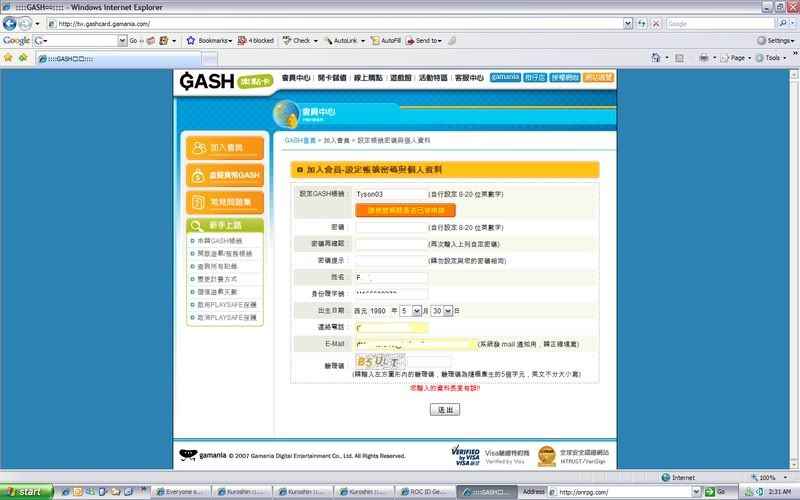The image size is (800, 500).
Task: Click the browser Back arrow button
Action: click(9, 23)
